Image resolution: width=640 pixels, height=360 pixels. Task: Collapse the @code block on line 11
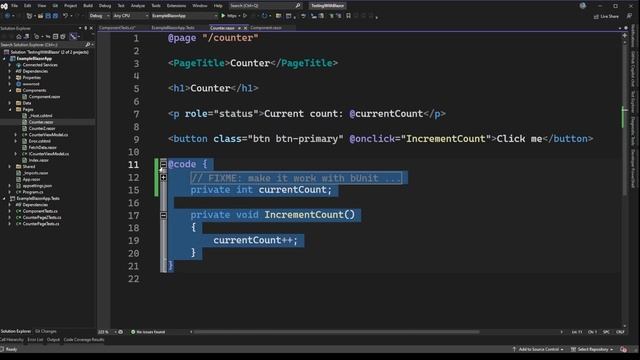(163, 164)
